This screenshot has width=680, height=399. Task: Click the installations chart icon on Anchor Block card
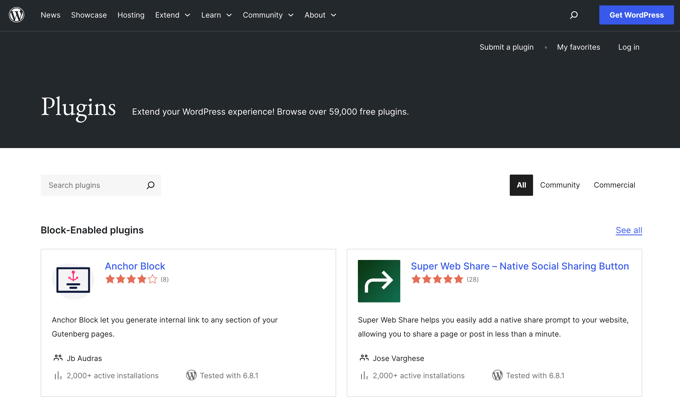click(x=58, y=376)
